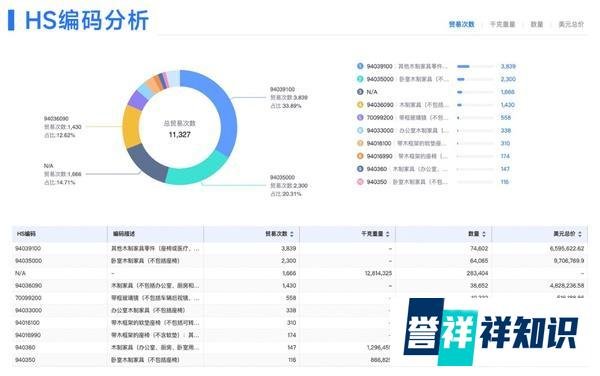Click rank 1 circle beside legend 94039100
The width and height of the screenshot is (600, 376).
[x=360, y=66]
